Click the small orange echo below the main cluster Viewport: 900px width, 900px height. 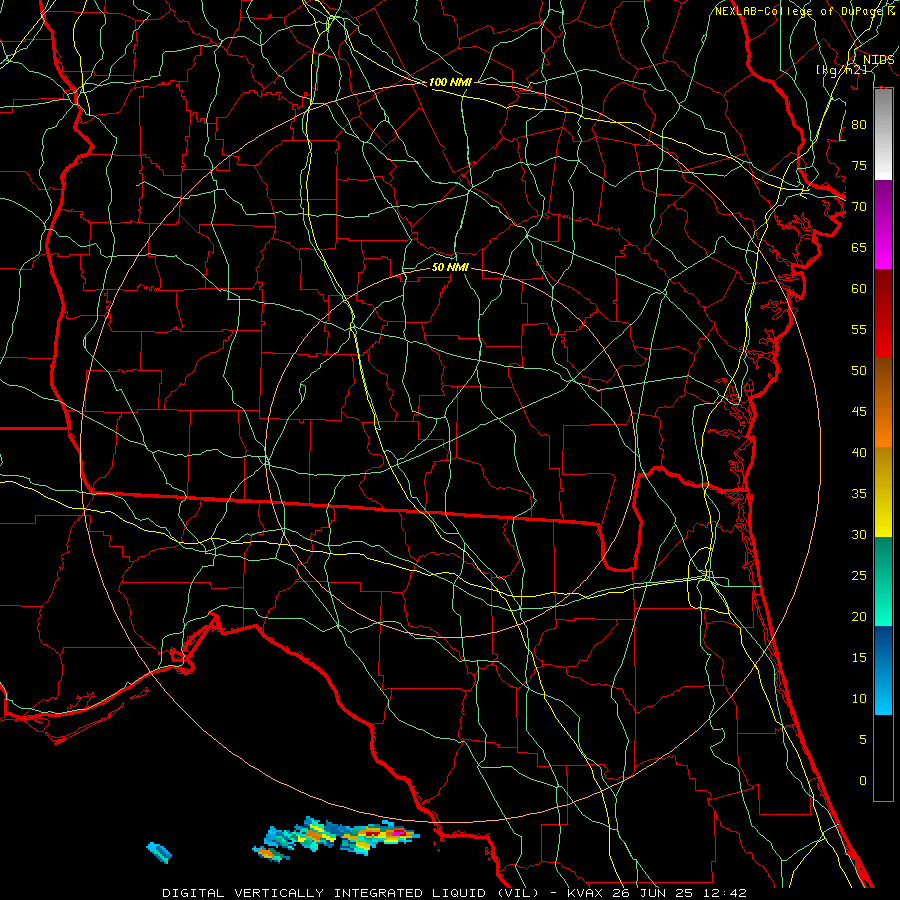click(270, 855)
